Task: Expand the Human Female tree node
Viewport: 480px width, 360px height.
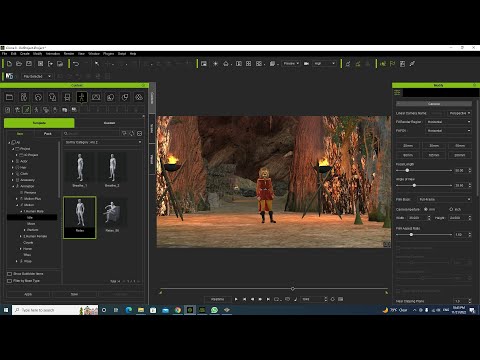Action: pos(21,236)
